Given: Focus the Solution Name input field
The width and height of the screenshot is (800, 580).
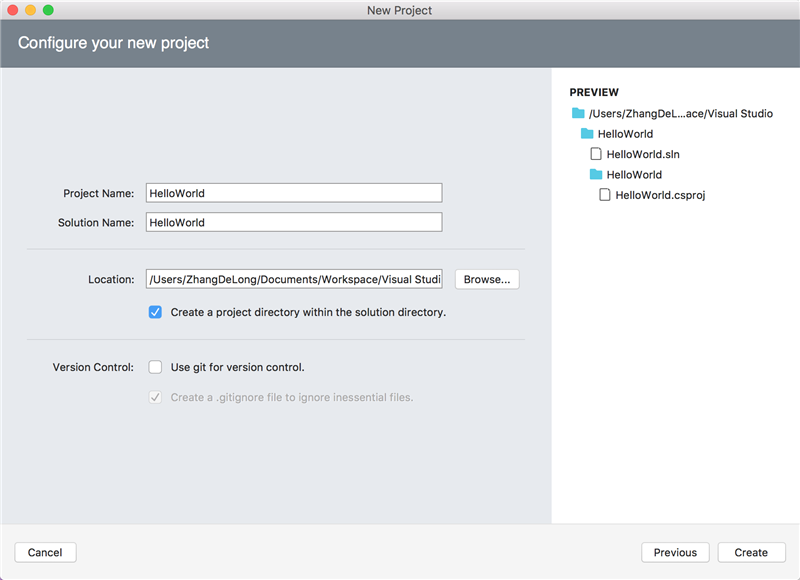Looking at the screenshot, I should pos(294,222).
